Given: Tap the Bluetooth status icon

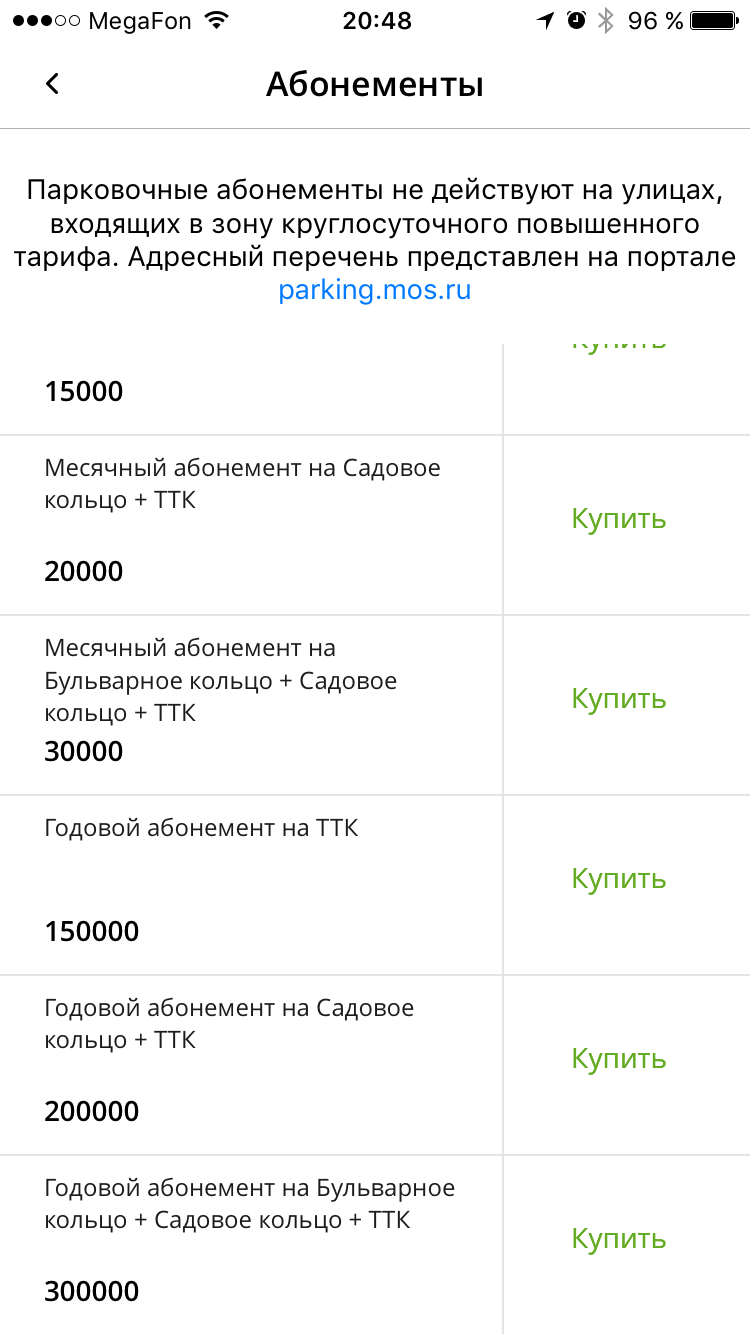Looking at the screenshot, I should [x=606, y=21].
